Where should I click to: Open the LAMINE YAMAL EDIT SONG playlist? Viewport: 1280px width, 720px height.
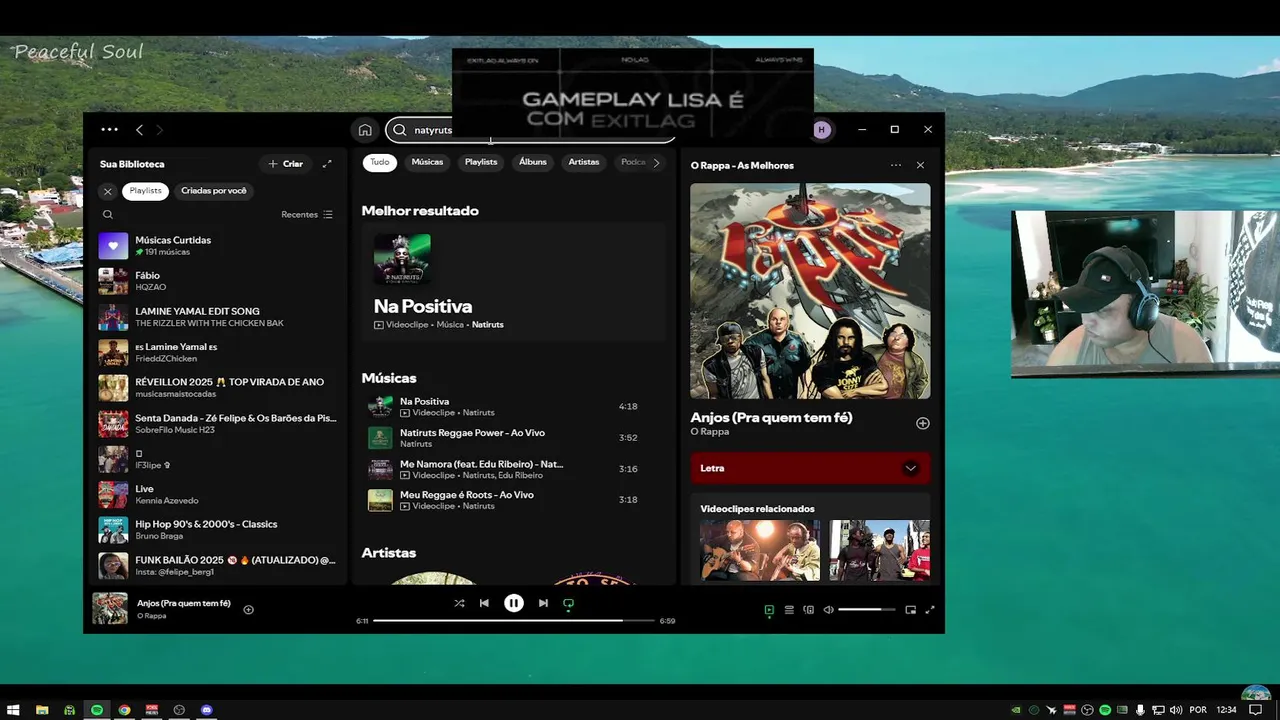218,317
